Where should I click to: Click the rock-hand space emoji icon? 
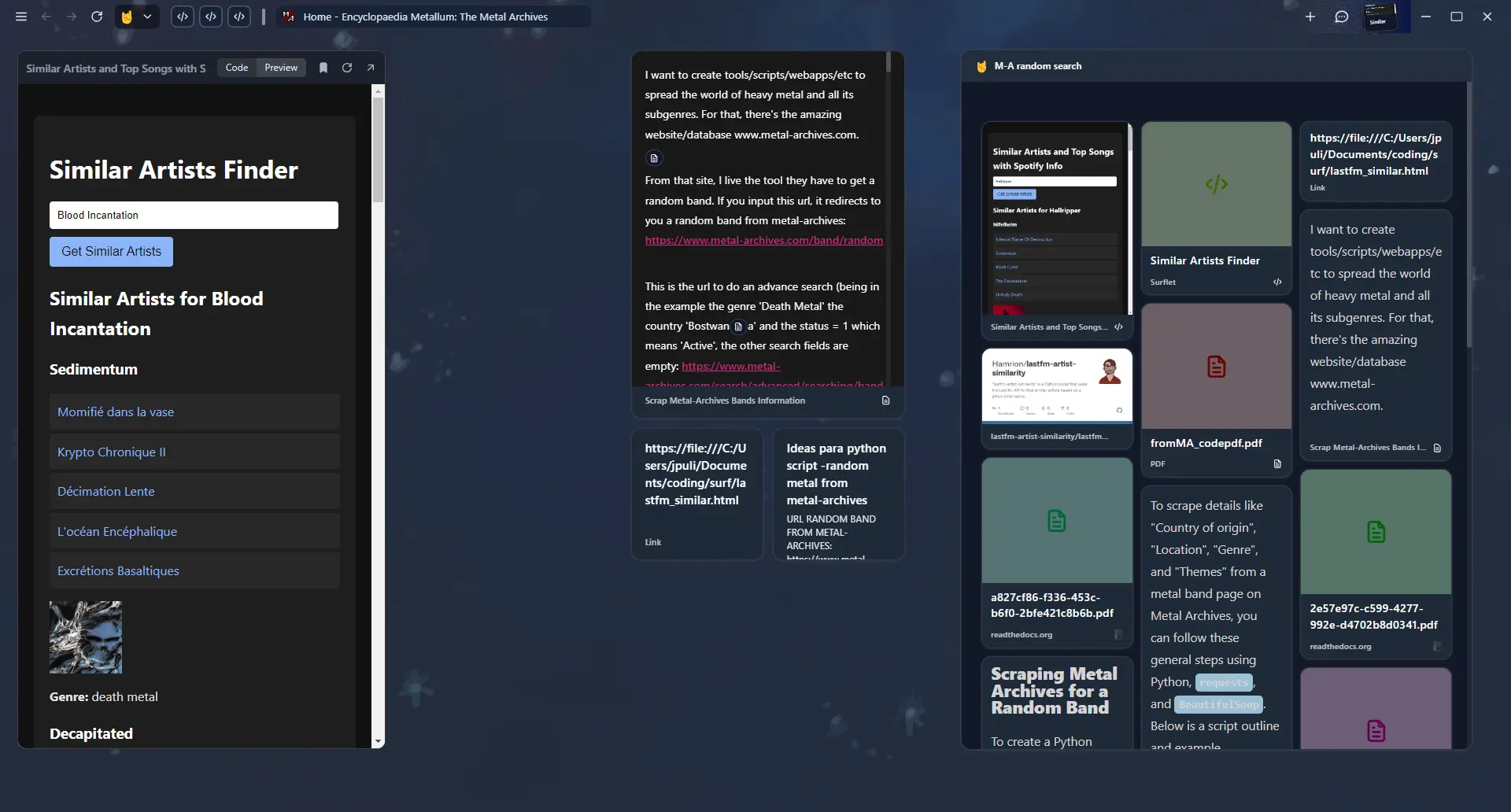click(127, 17)
